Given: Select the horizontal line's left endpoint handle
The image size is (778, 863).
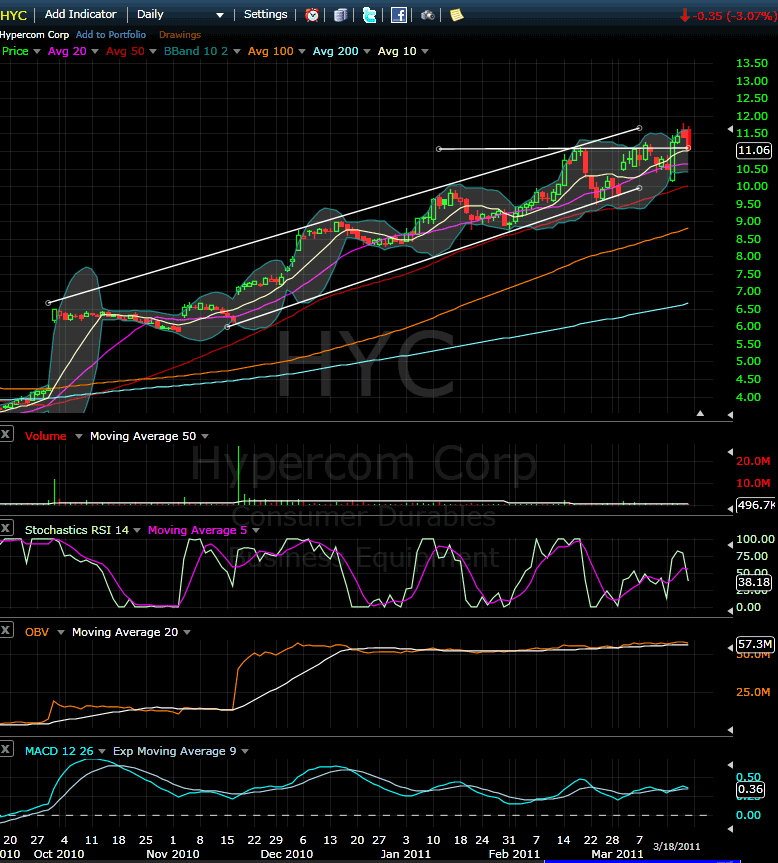Looking at the screenshot, I should 439,149.
